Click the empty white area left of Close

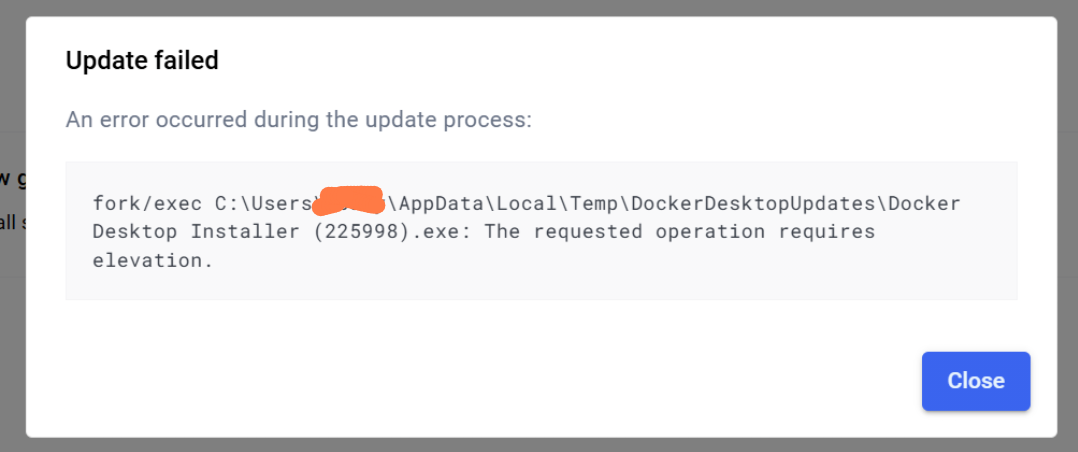click(481, 381)
